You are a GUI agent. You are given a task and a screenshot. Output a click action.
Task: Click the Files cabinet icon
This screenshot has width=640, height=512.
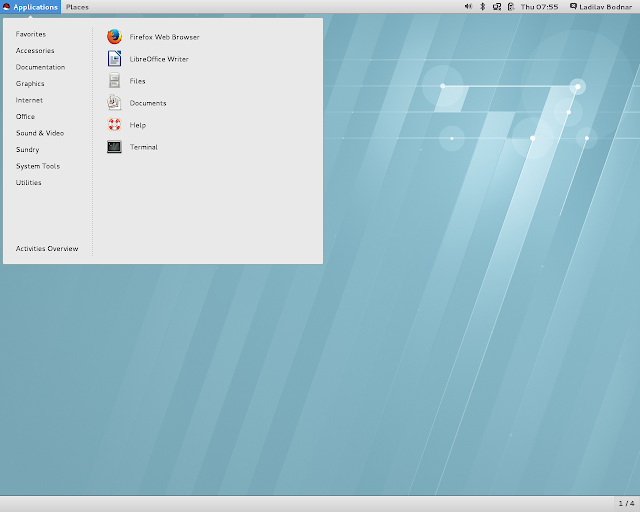(x=114, y=80)
